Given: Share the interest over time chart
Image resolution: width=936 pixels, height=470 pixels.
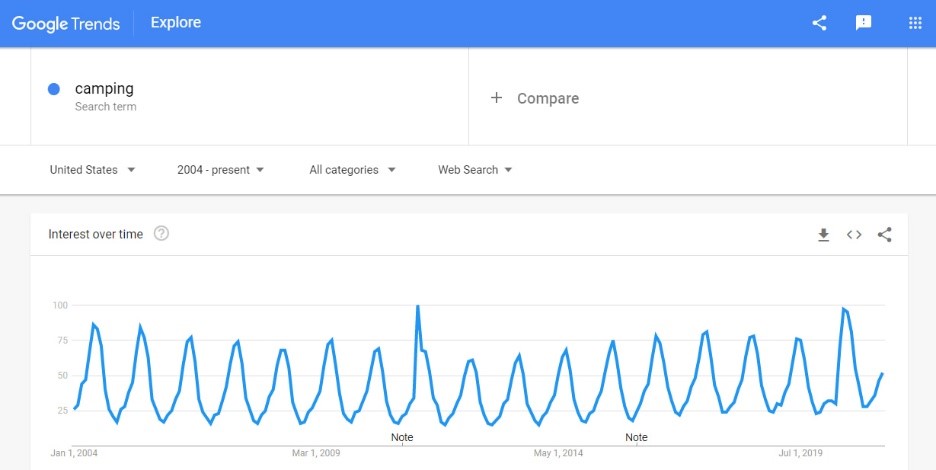Looking at the screenshot, I should tap(885, 235).
